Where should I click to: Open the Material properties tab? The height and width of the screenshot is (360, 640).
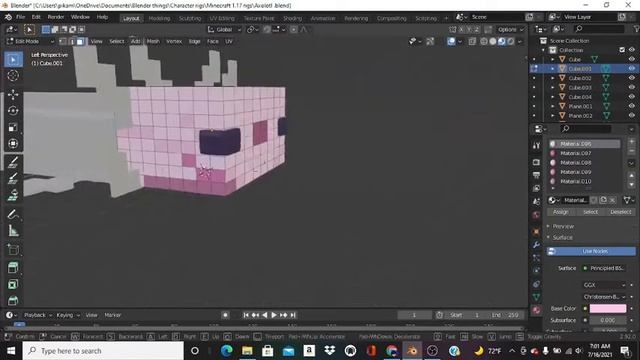click(x=536, y=310)
